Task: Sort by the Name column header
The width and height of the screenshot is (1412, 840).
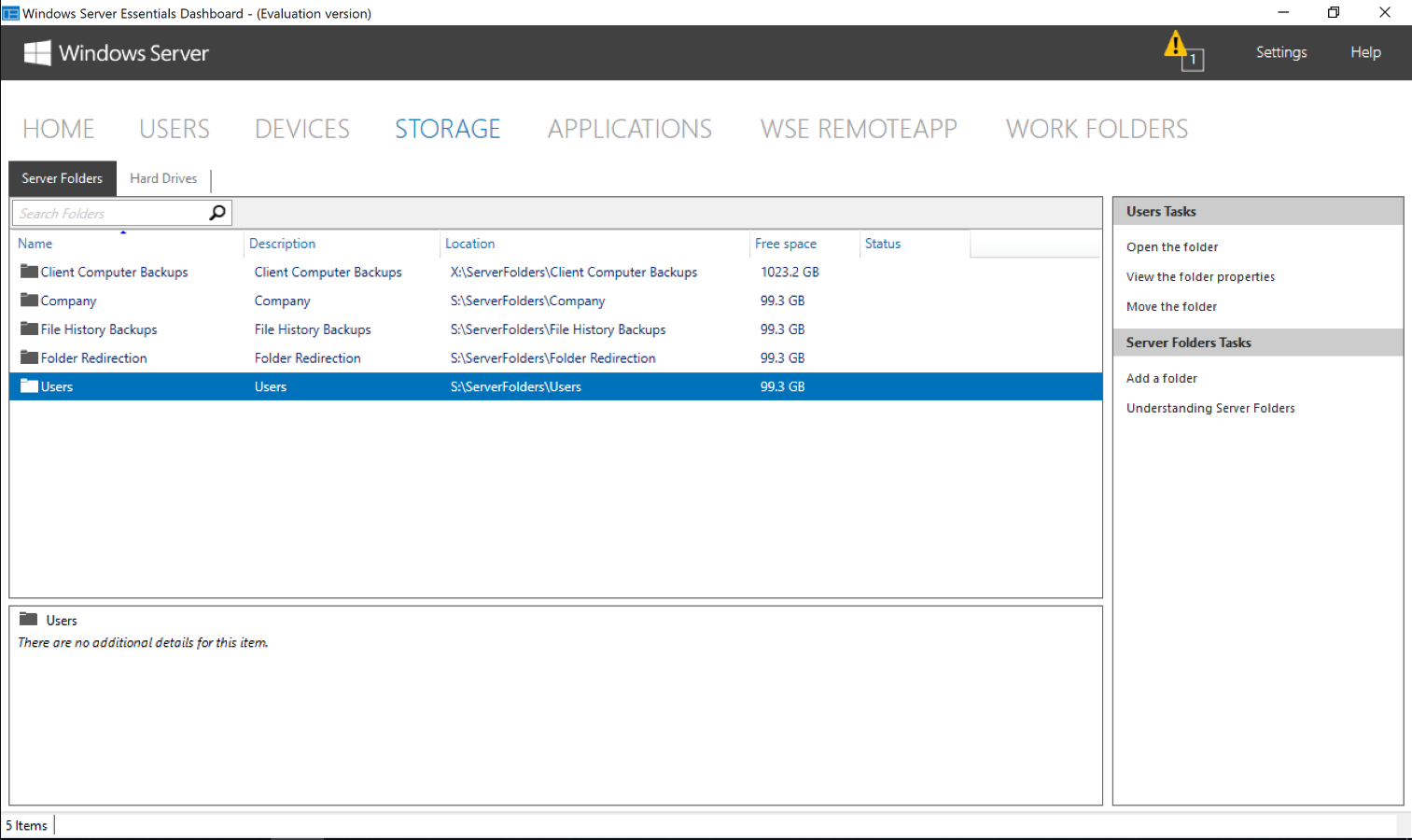Action: pyautogui.click(x=126, y=244)
